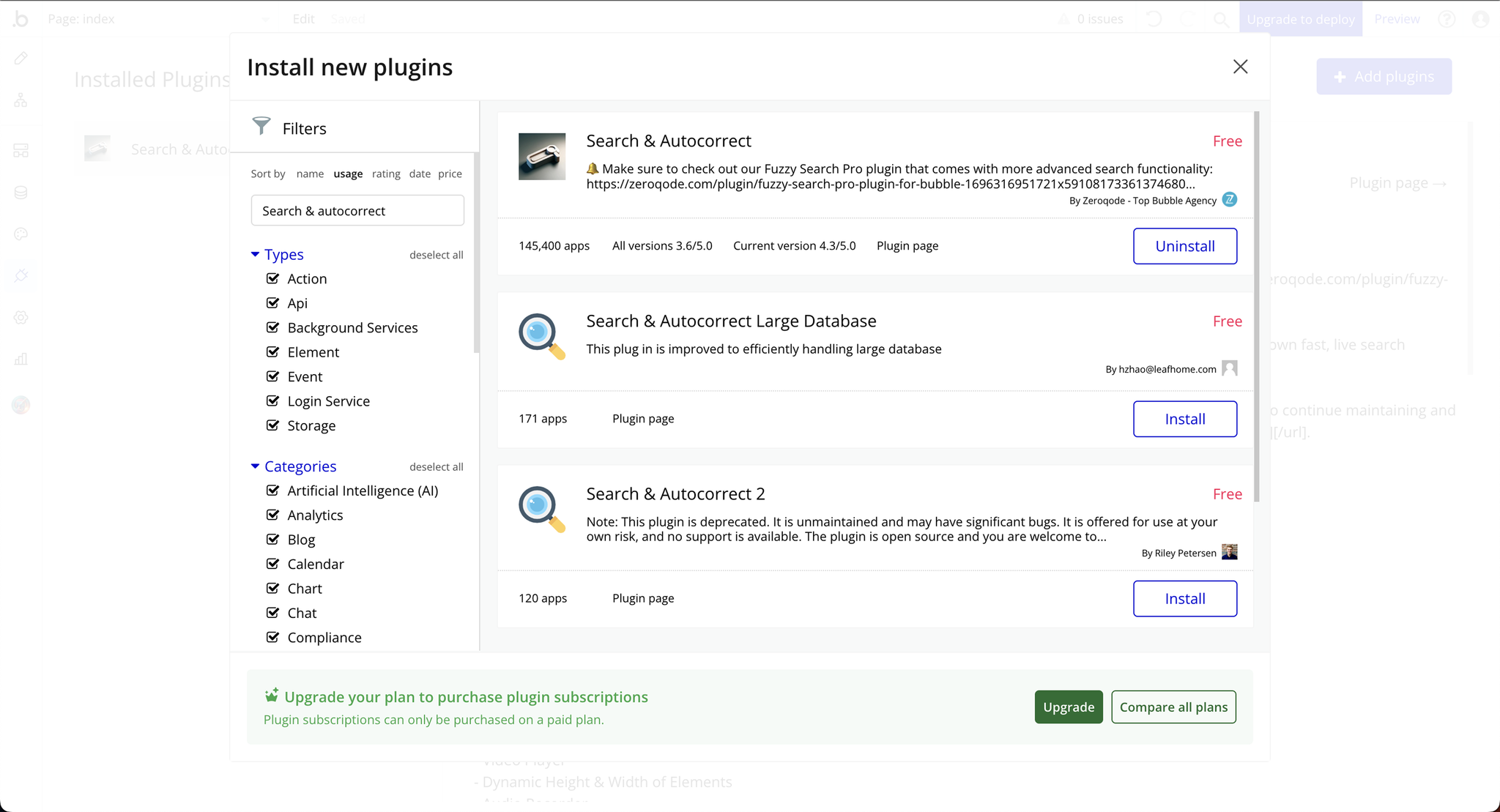Viewport: 1500px width, 812px height.
Task: Click the Zeroqode author badge icon
Action: [1230, 200]
